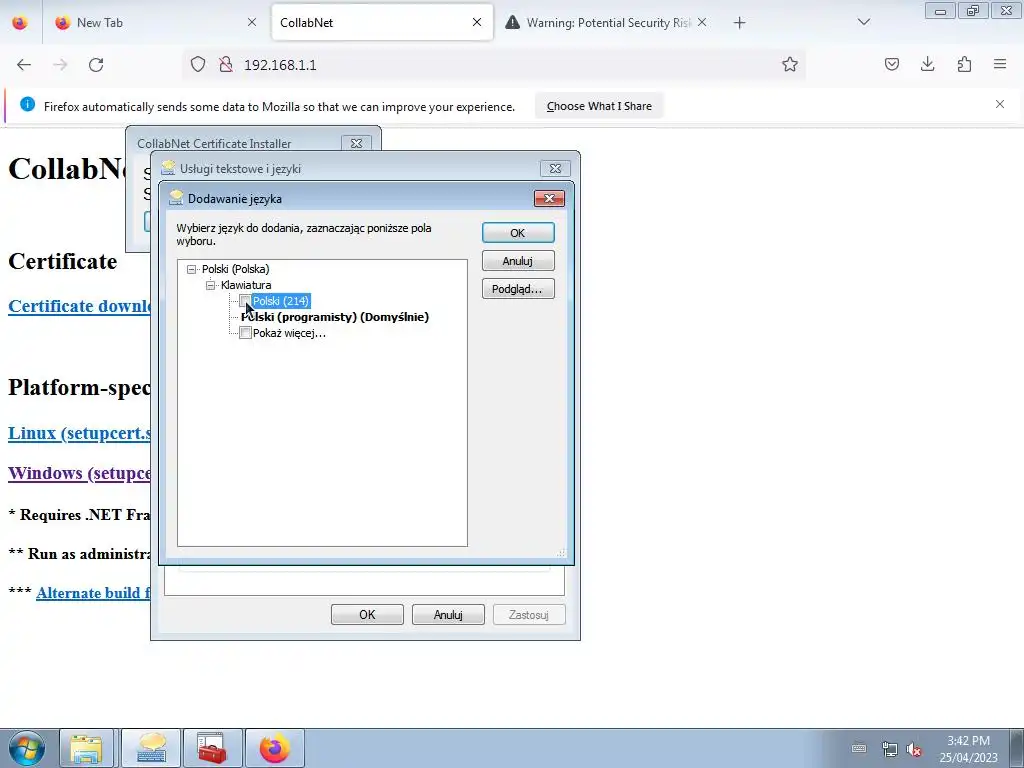The width and height of the screenshot is (1024, 768).
Task: Open the network status tray icon
Action: [x=889, y=748]
